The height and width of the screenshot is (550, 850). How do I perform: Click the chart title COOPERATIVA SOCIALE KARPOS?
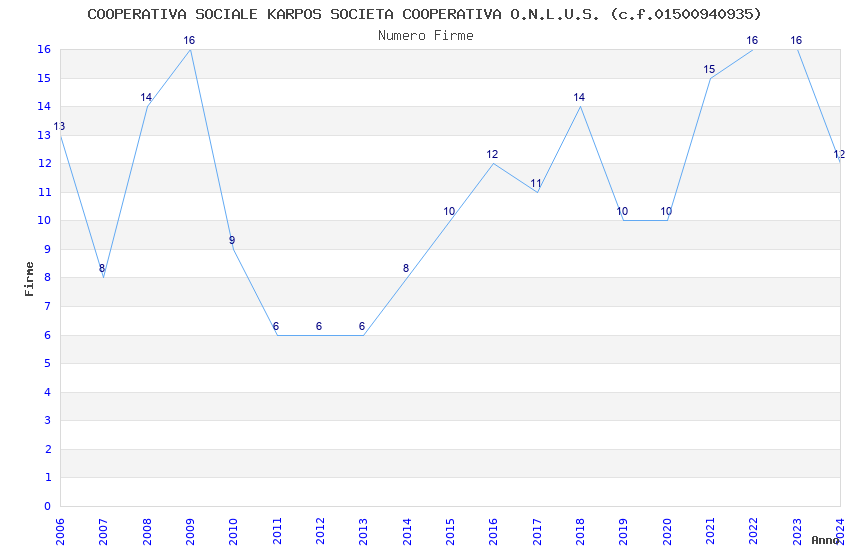(x=424, y=14)
